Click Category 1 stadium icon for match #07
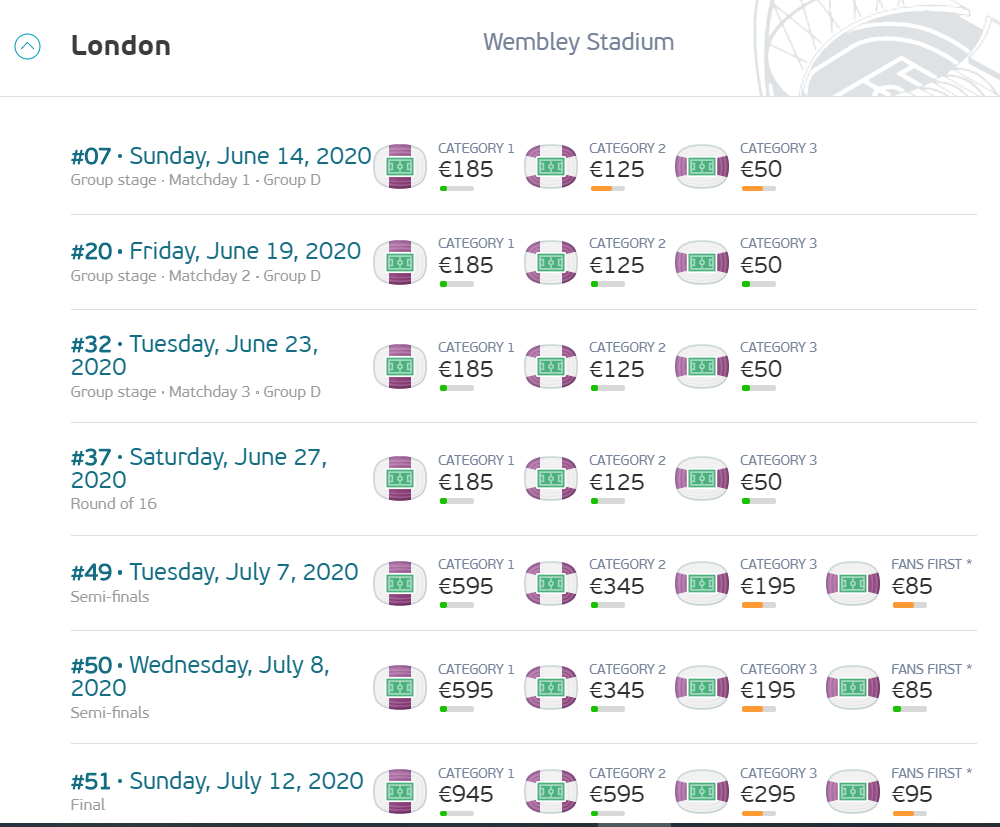 tap(400, 167)
